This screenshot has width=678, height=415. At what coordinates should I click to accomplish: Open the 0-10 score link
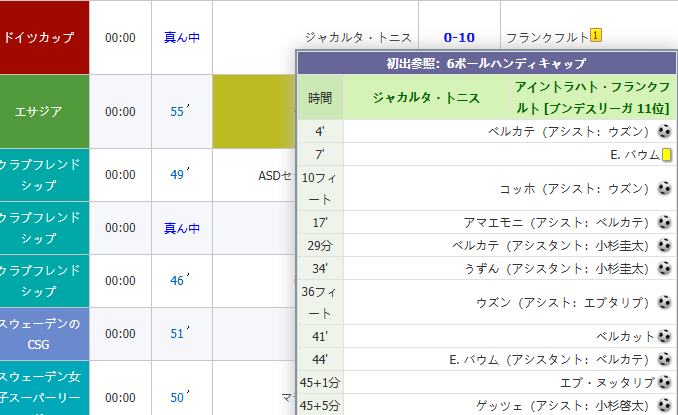[459, 38]
